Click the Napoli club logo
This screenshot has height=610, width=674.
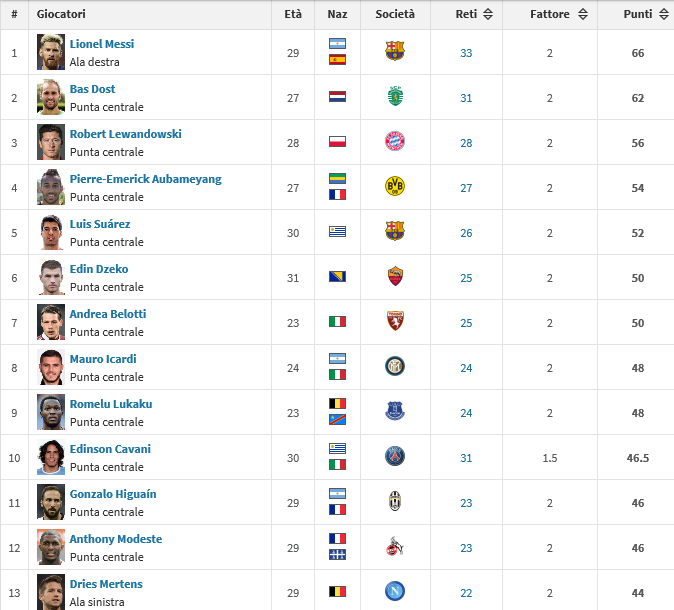click(395, 591)
